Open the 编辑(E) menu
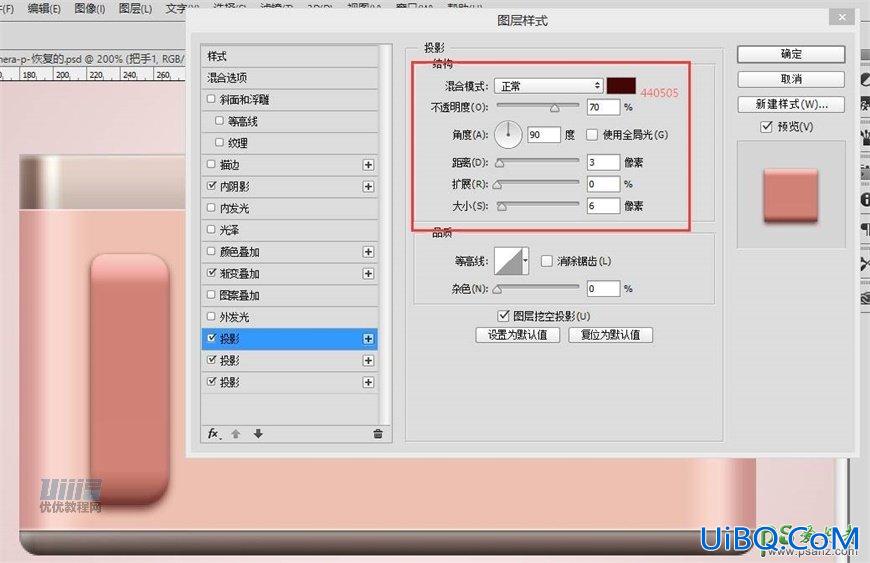The image size is (870, 563). [44, 8]
